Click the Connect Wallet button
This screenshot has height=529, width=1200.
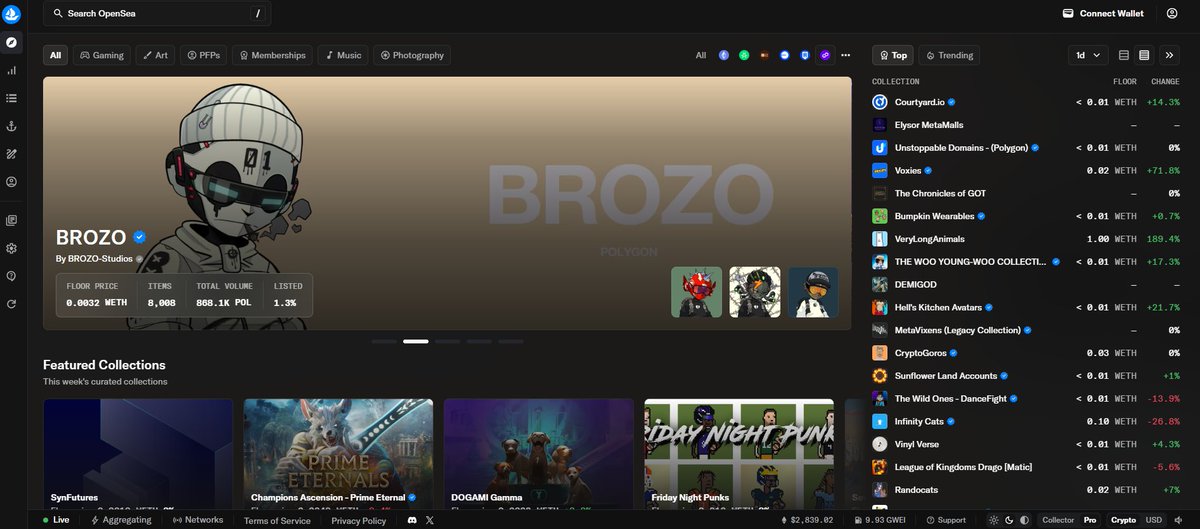[x=1102, y=14]
